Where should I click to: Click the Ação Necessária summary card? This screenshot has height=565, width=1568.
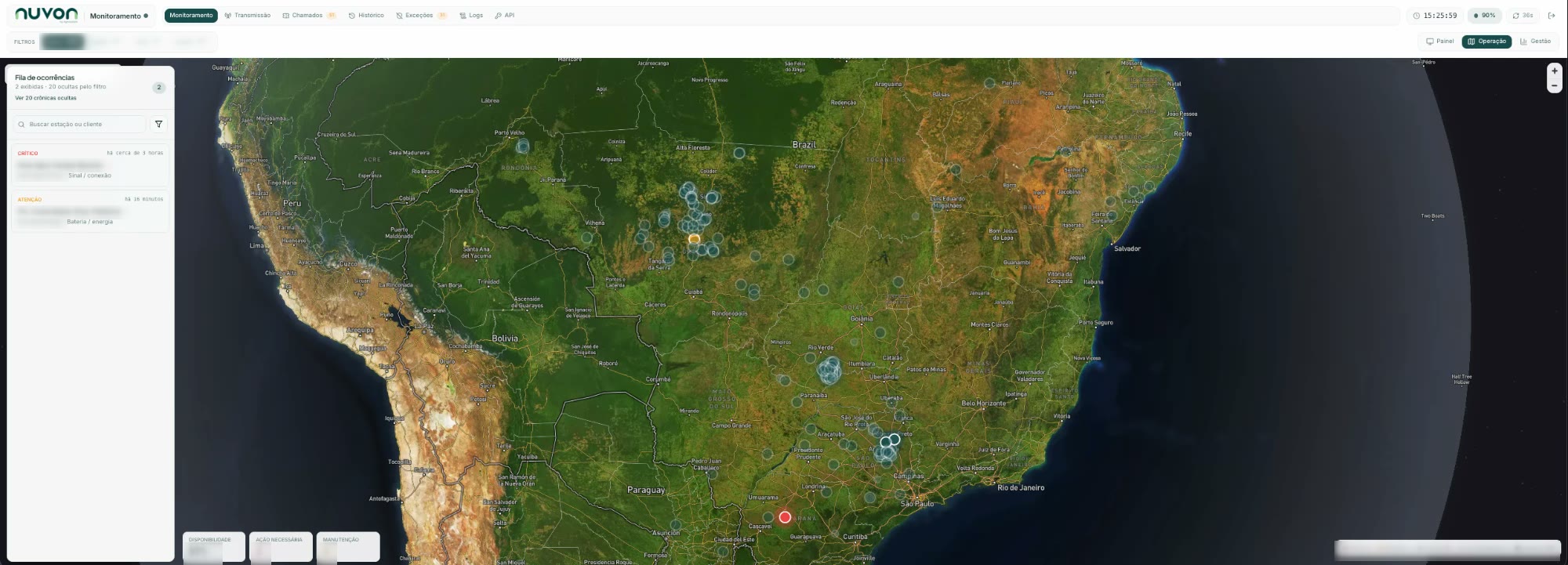281,547
